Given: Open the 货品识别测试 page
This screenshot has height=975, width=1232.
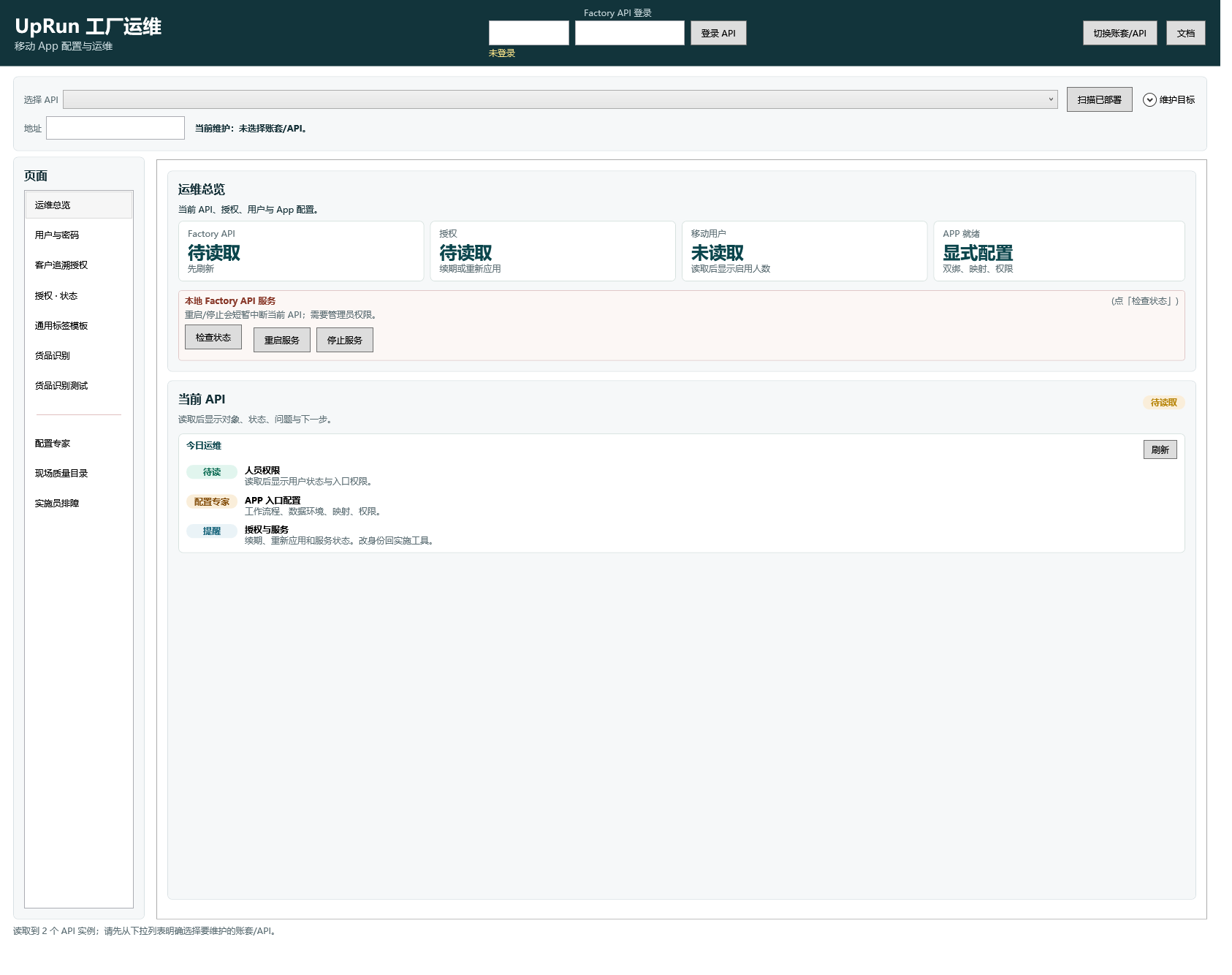Looking at the screenshot, I should 79,385.
